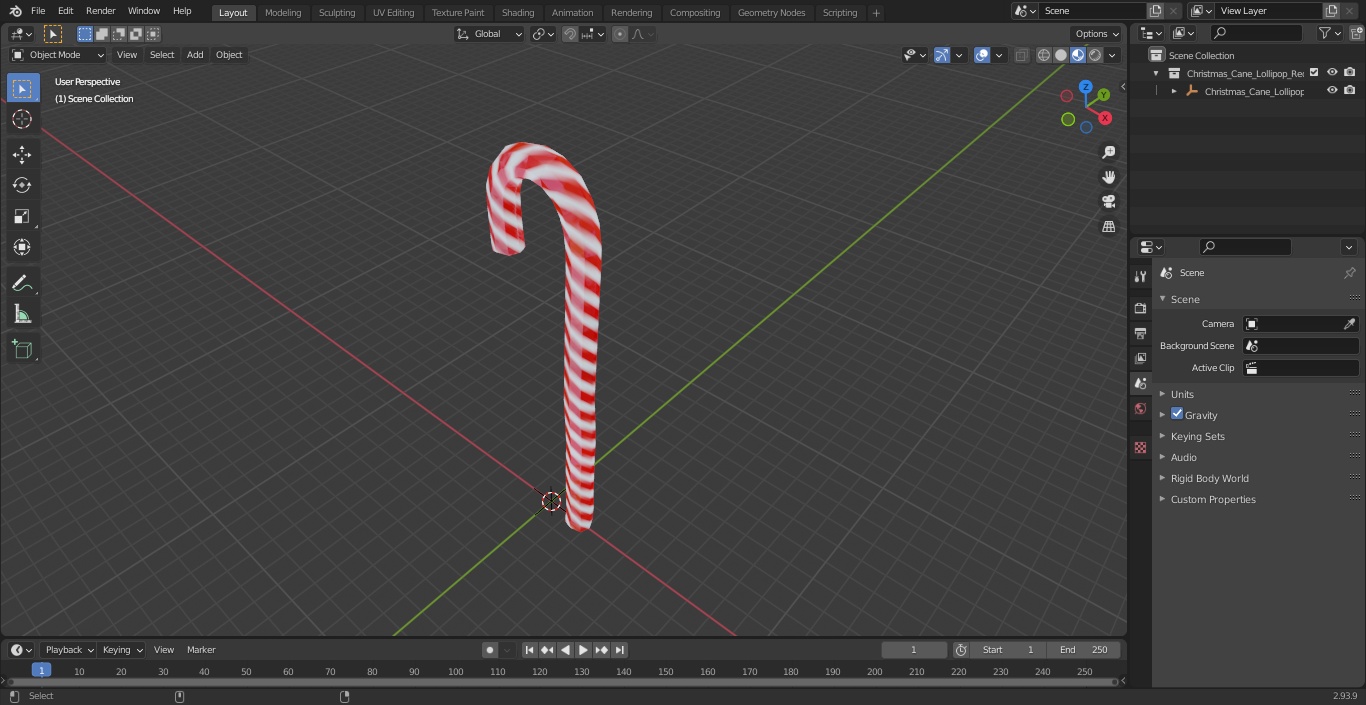This screenshot has height=705, width=1366.
Task: Hide the Christmas_Cane_Lollipop object with eye icon
Action: tap(1332, 91)
